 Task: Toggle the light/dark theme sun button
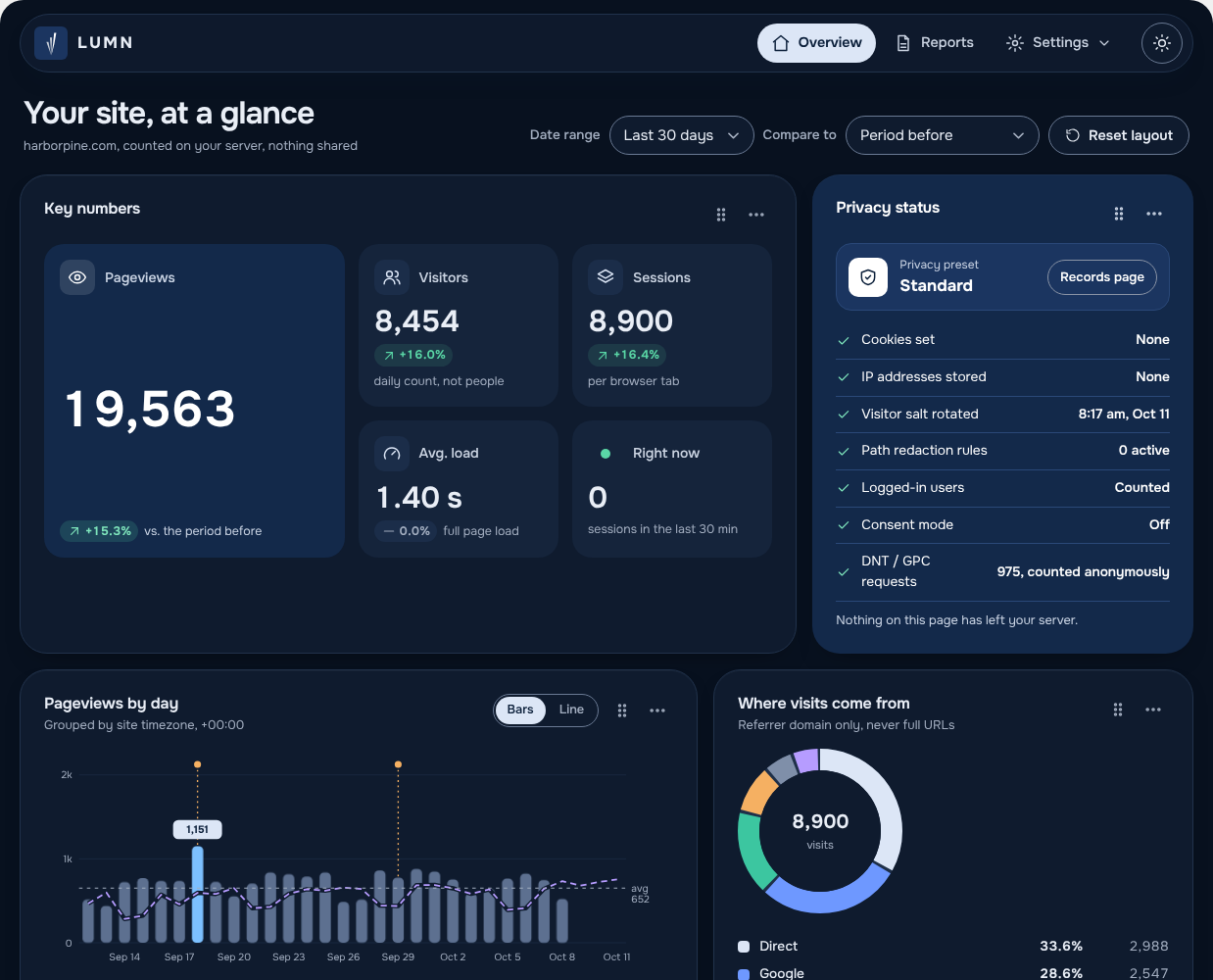pos(1162,43)
